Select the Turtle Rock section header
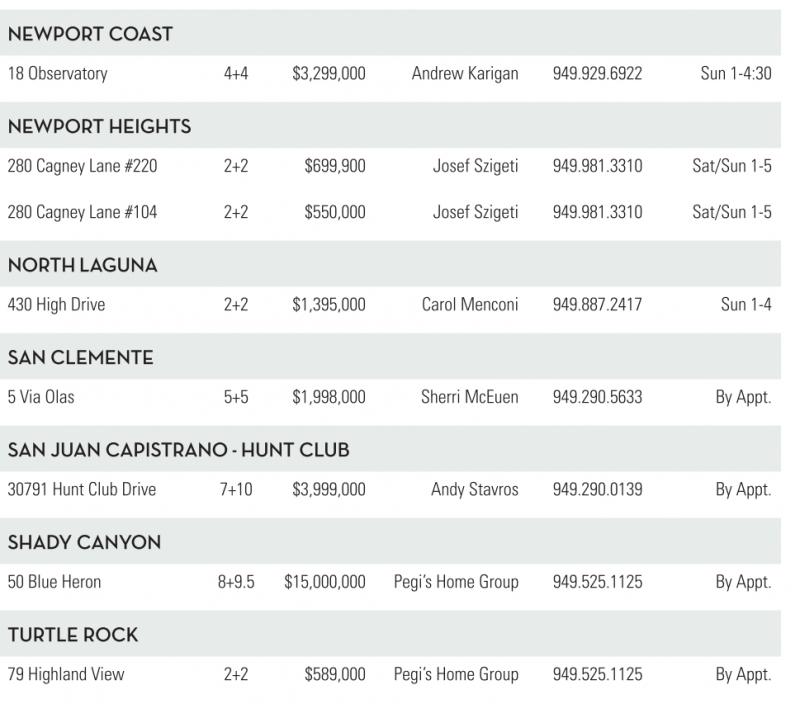The height and width of the screenshot is (704, 800). tap(73, 635)
